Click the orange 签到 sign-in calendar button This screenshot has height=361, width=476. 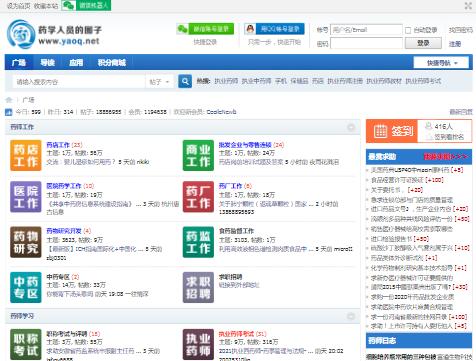(392, 131)
